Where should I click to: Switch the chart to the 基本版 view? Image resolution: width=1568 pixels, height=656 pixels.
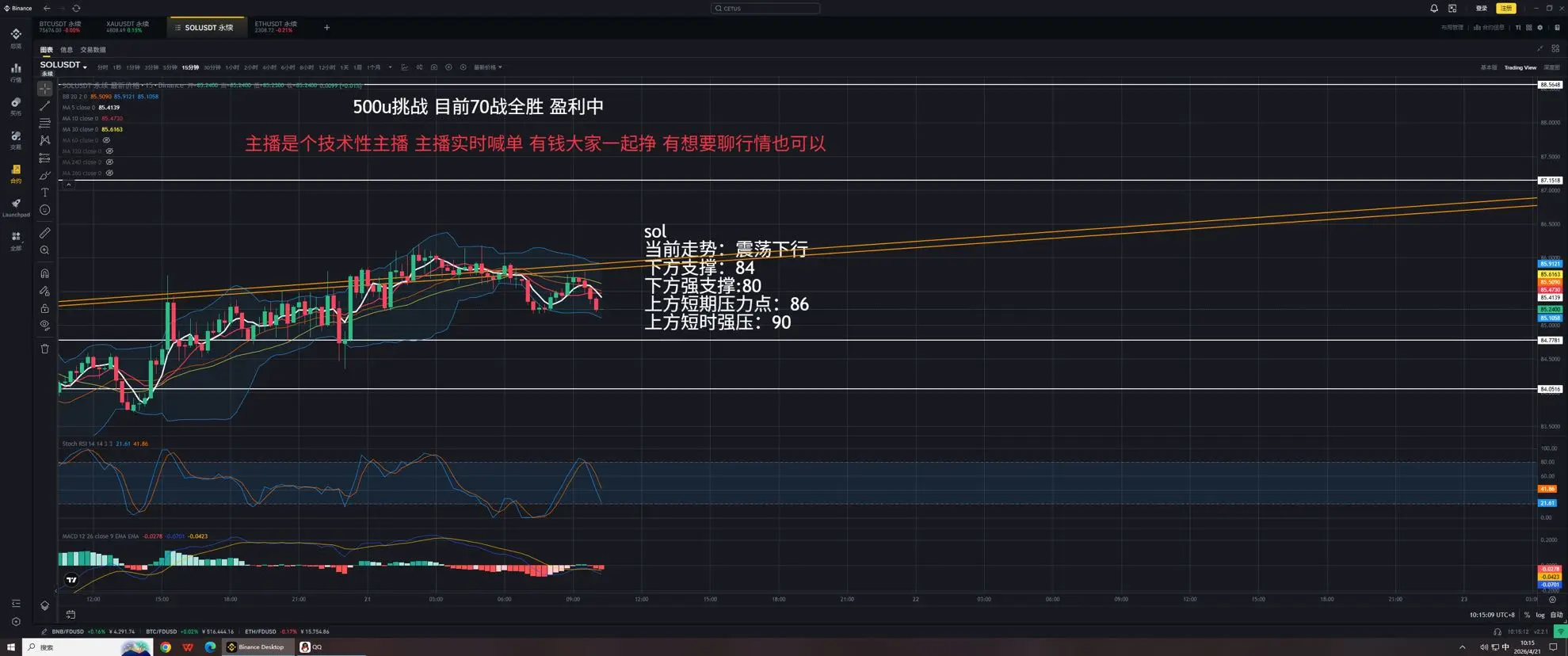click(x=1489, y=67)
